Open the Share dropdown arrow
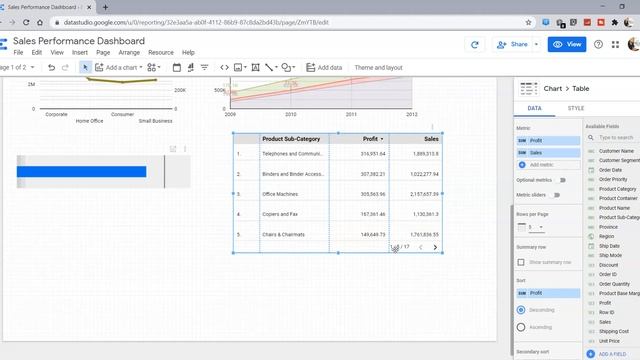This screenshot has width=640, height=360. 536,44
